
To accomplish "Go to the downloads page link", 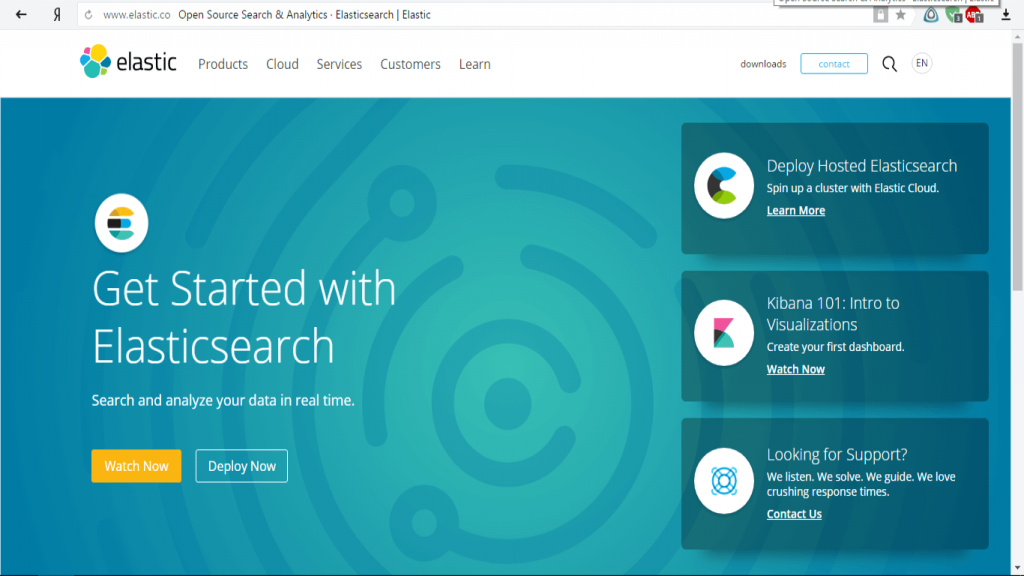I will point(763,64).
